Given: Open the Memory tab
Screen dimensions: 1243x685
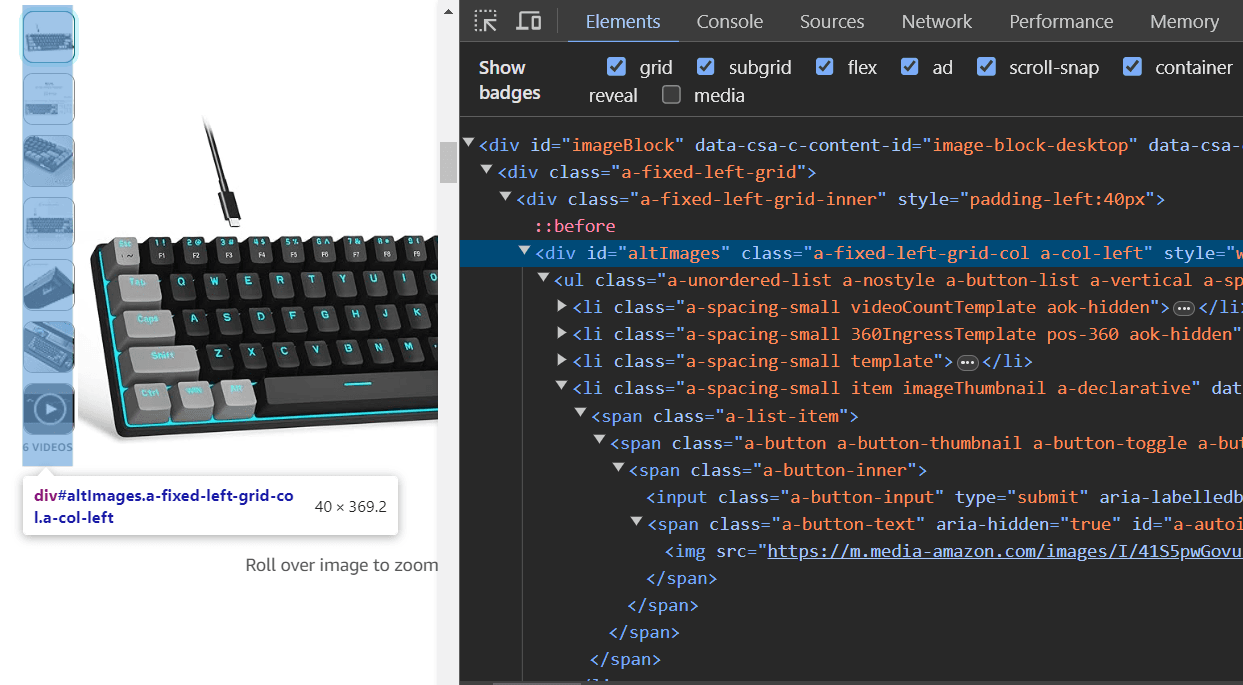Looking at the screenshot, I should click(x=1184, y=21).
